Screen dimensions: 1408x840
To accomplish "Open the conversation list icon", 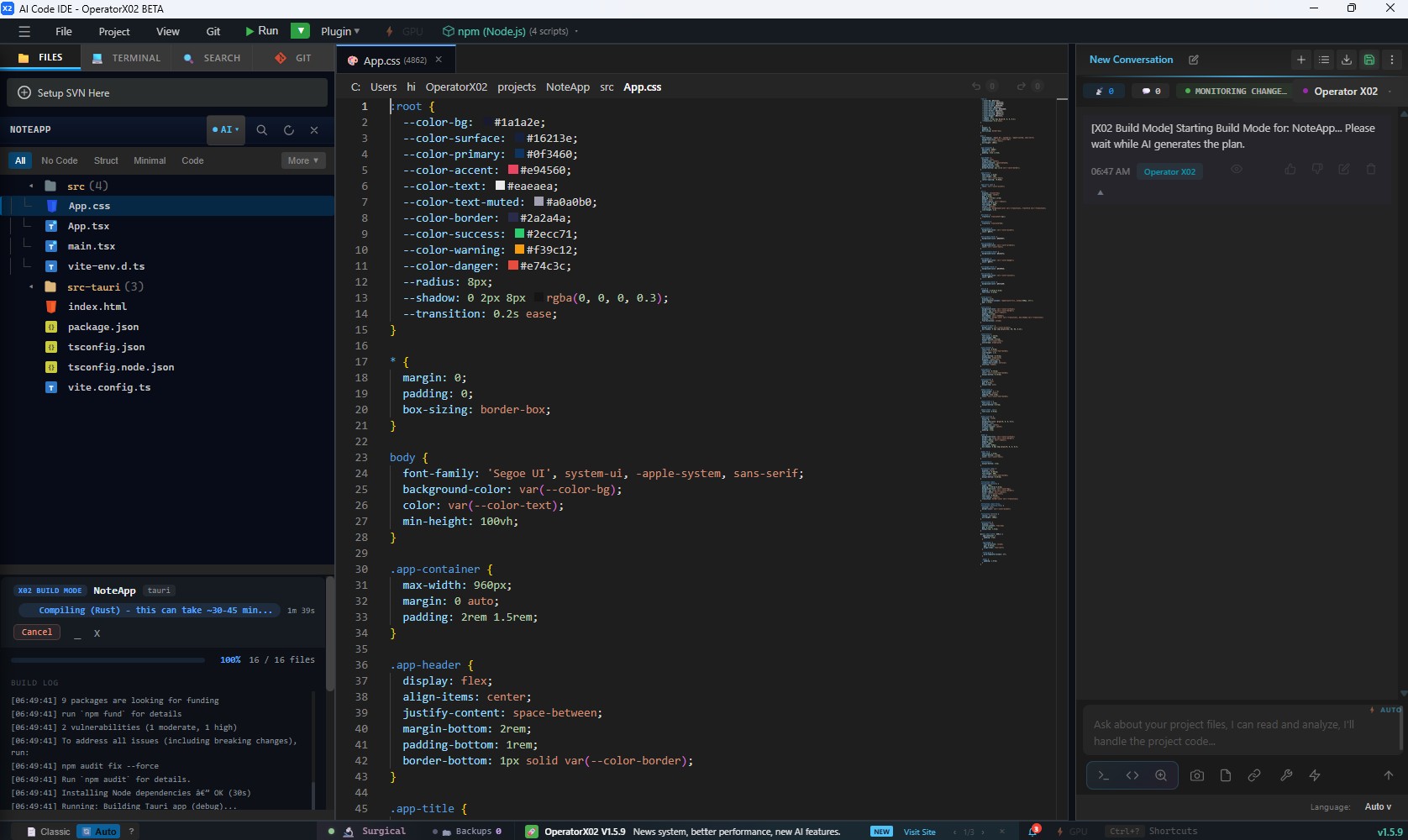I will (1324, 60).
